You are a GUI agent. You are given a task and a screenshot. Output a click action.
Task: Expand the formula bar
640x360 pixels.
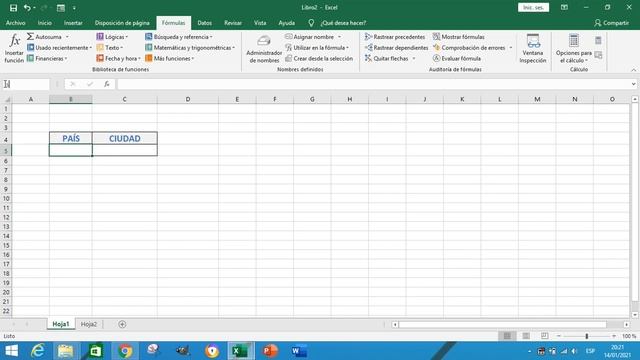[x=633, y=84]
